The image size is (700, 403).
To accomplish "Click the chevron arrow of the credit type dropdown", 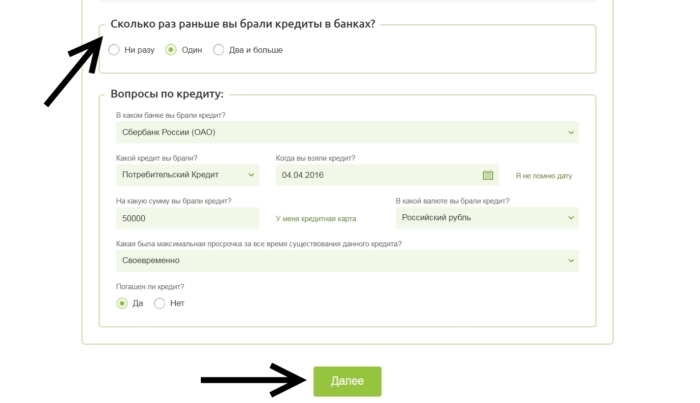I will (251, 175).
